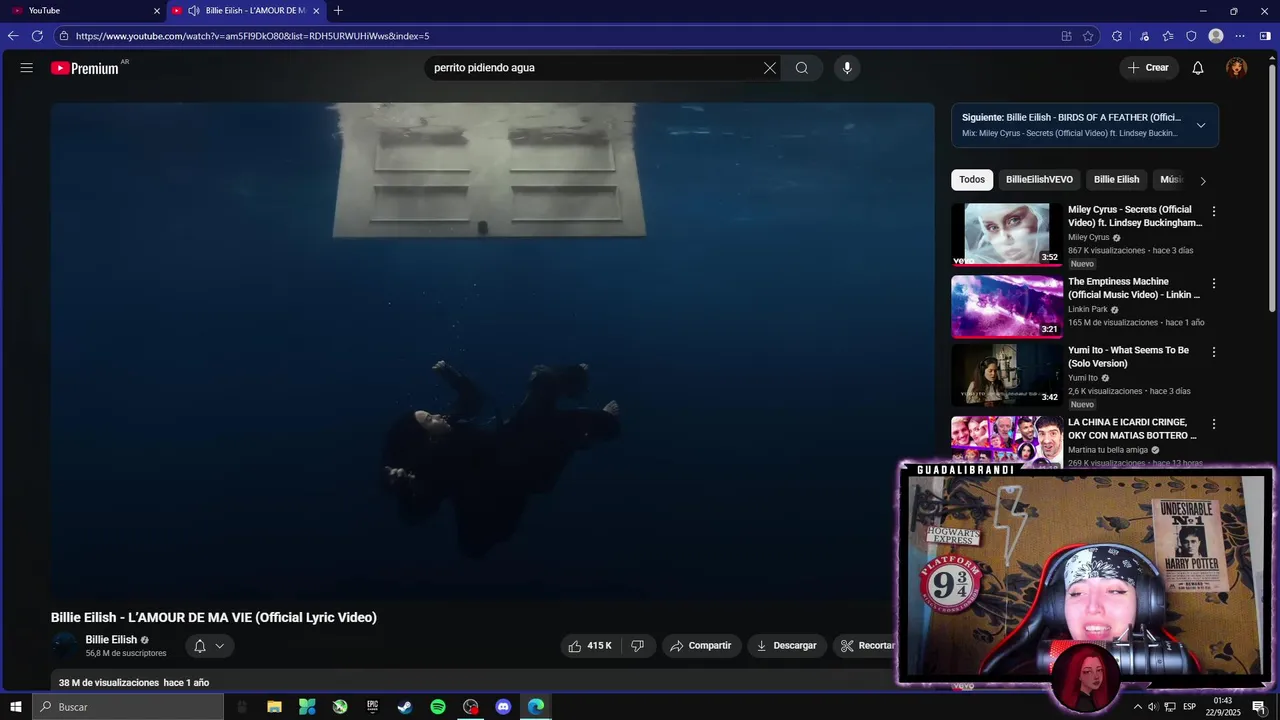Image resolution: width=1280 pixels, height=720 pixels.
Task: Mute the audio-playing browser tab
Action: click(194, 10)
